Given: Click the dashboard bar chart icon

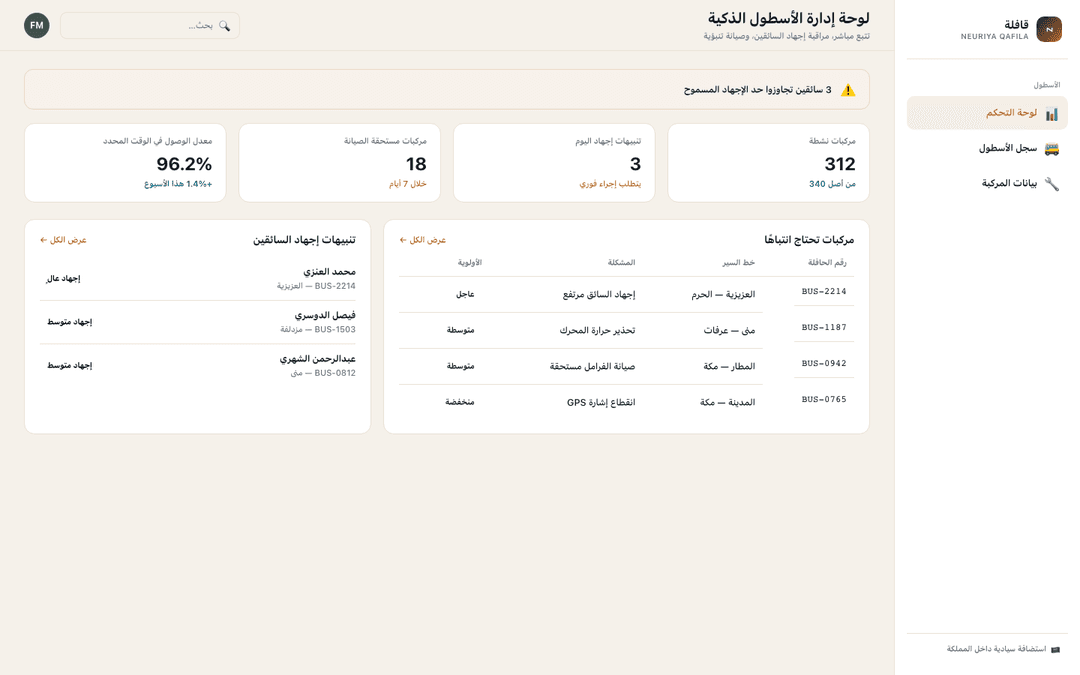Looking at the screenshot, I should [1051, 114].
